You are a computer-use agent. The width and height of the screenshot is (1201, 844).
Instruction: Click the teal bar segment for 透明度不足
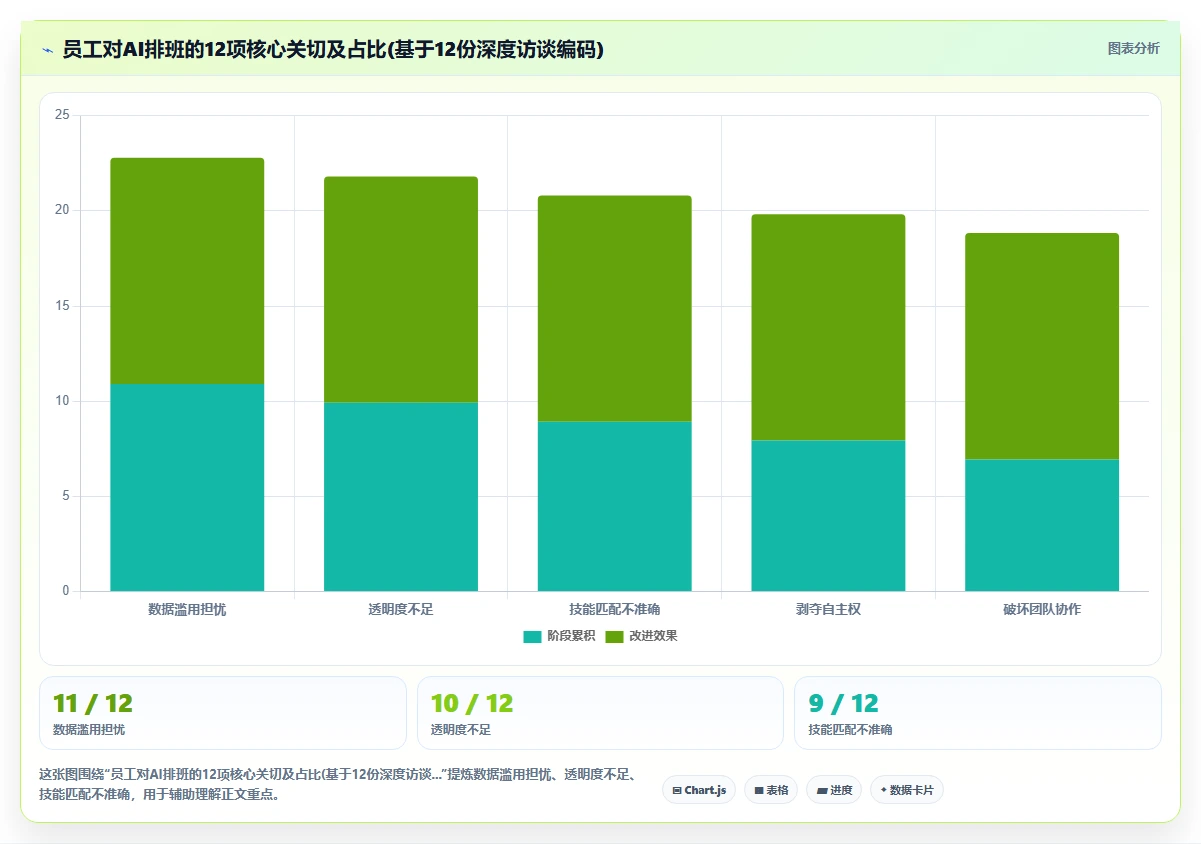(401, 497)
